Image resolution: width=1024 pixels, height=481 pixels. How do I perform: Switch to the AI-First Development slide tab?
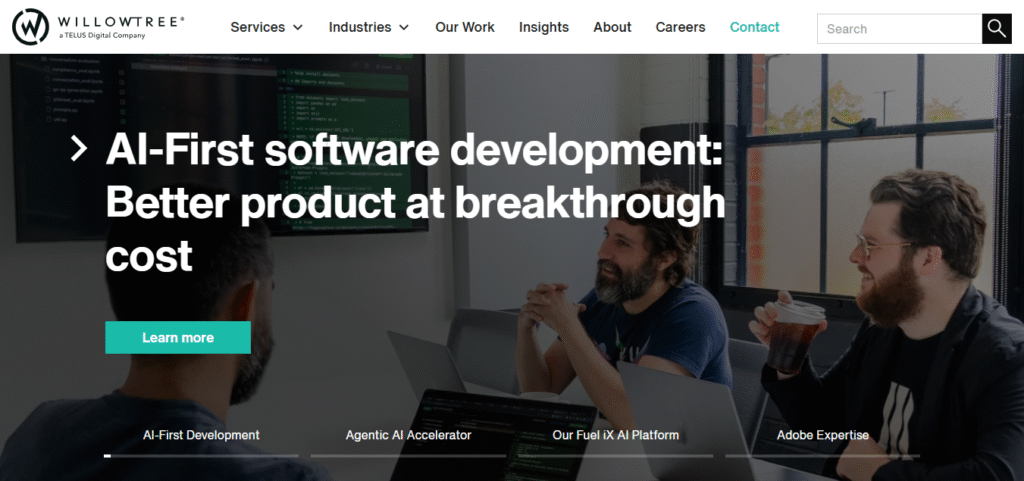tap(201, 435)
